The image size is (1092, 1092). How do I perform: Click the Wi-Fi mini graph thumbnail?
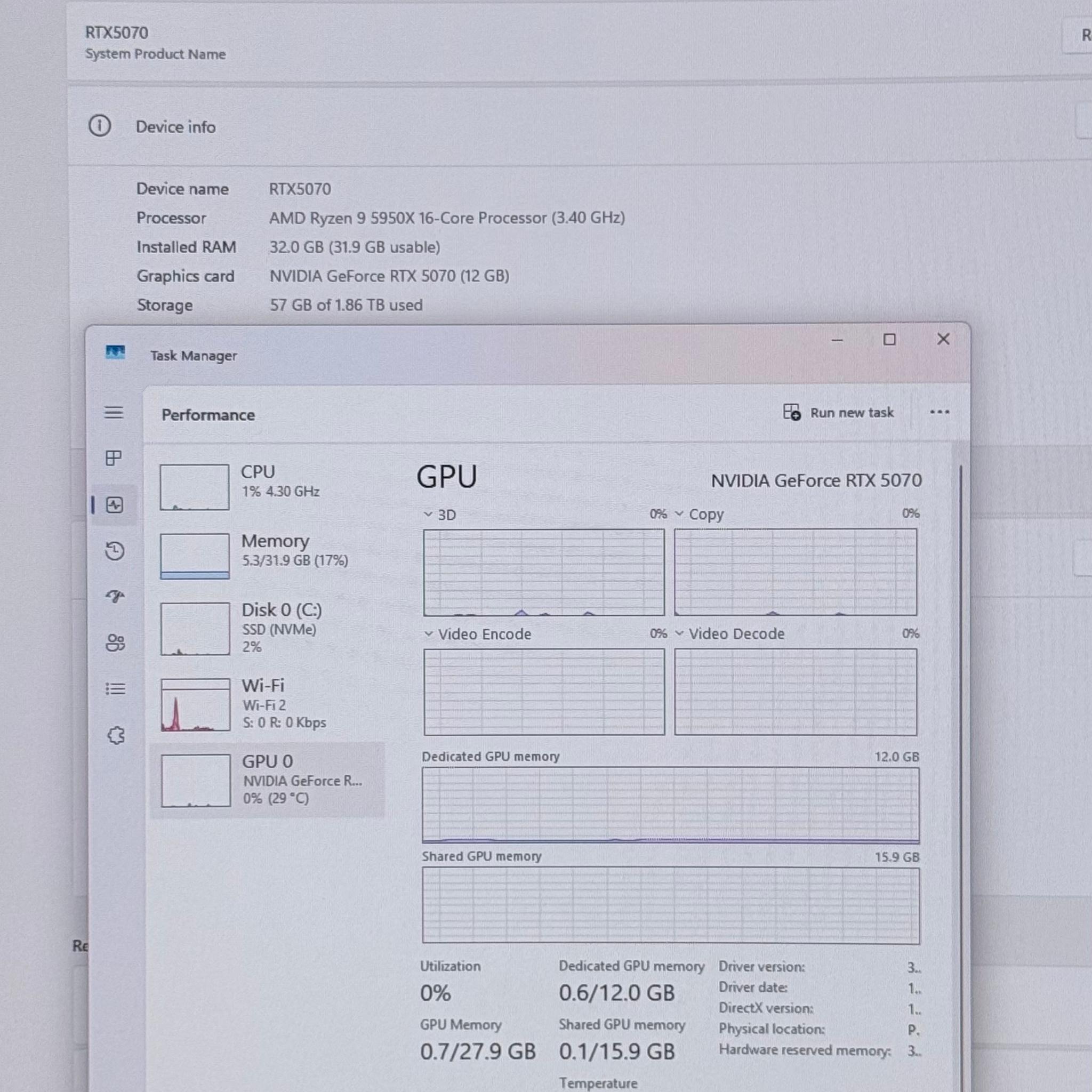click(196, 705)
